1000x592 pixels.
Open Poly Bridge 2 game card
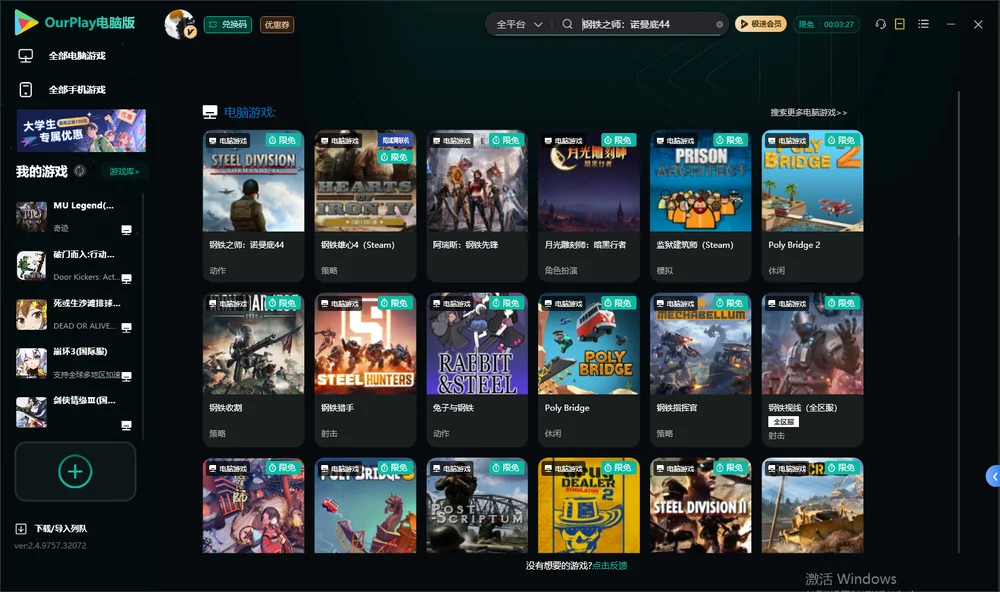click(x=812, y=206)
